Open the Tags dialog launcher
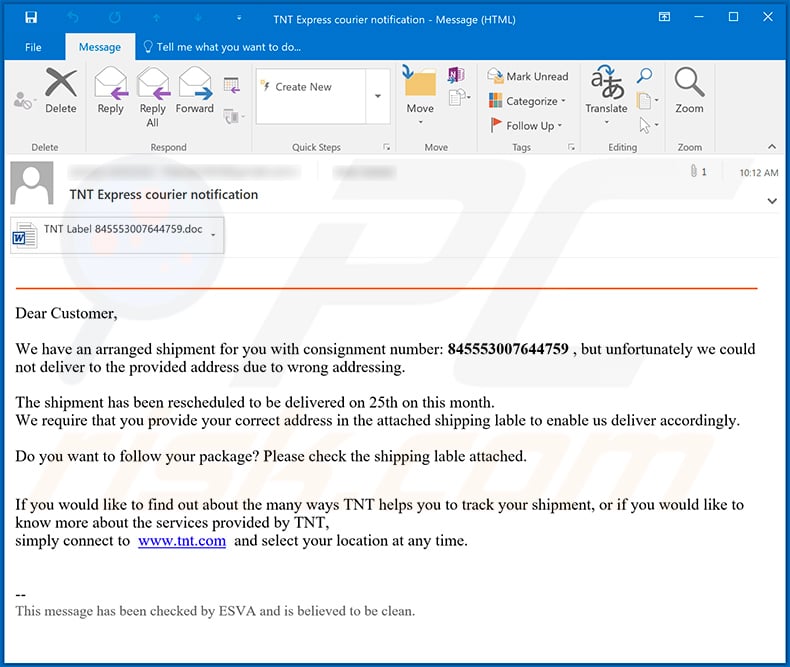The width and height of the screenshot is (790, 667). click(571, 147)
